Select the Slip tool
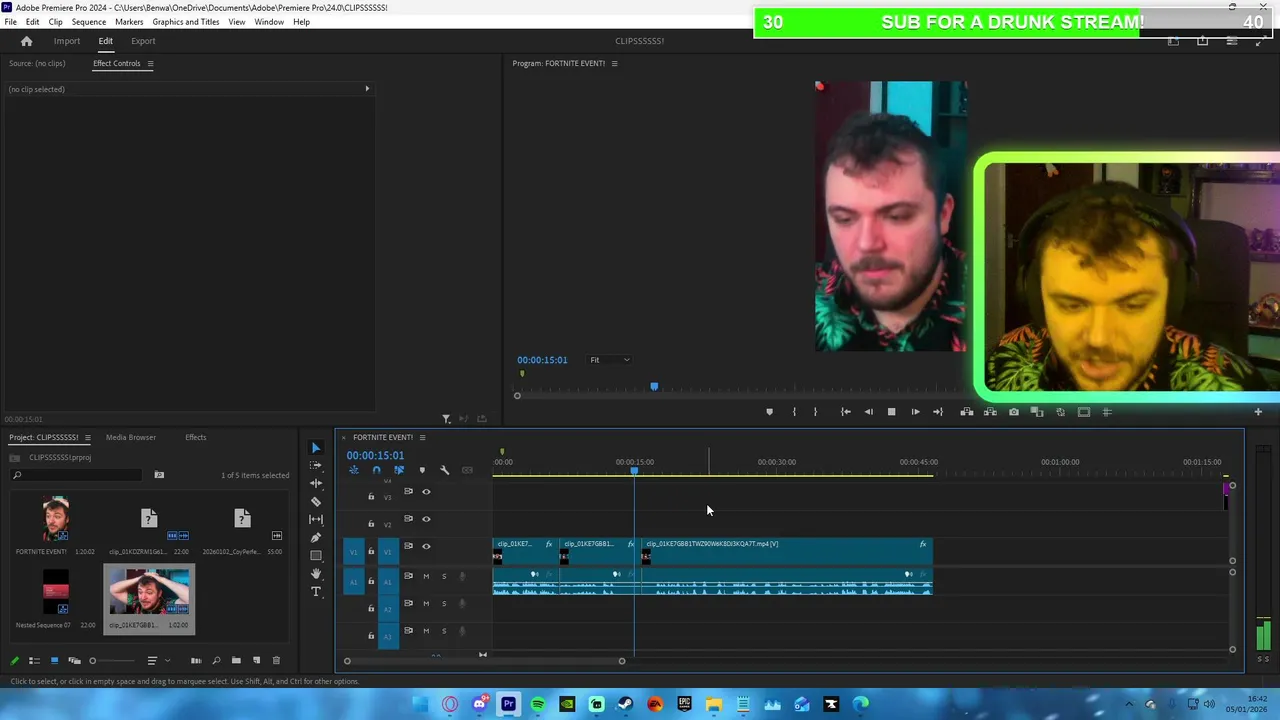This screenshot has width=1280, height=720. (x=316, y=519)
